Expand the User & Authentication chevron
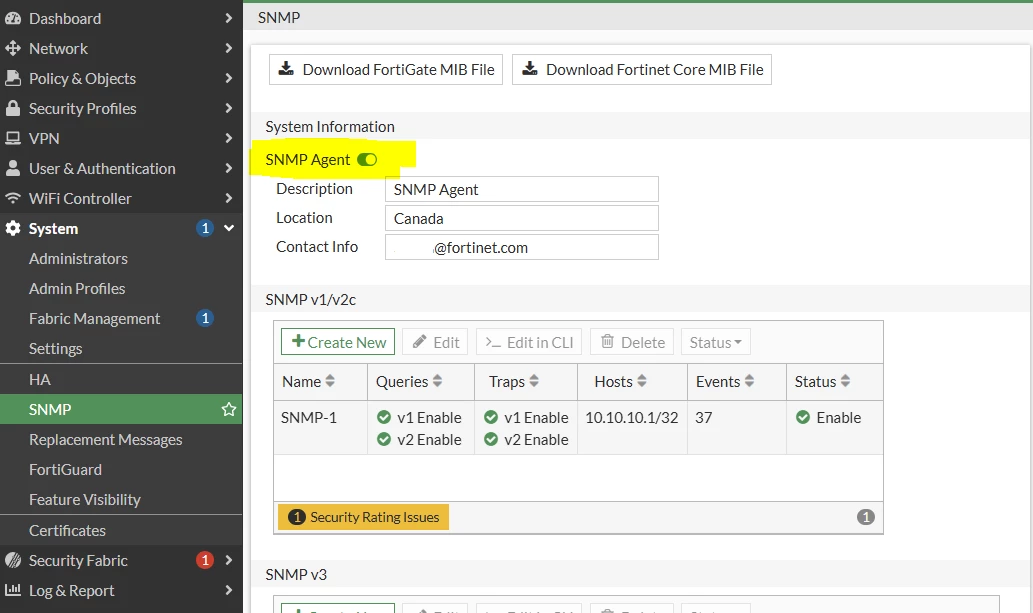The width and height of the screenshot is (1033, 613). (228, 168)
